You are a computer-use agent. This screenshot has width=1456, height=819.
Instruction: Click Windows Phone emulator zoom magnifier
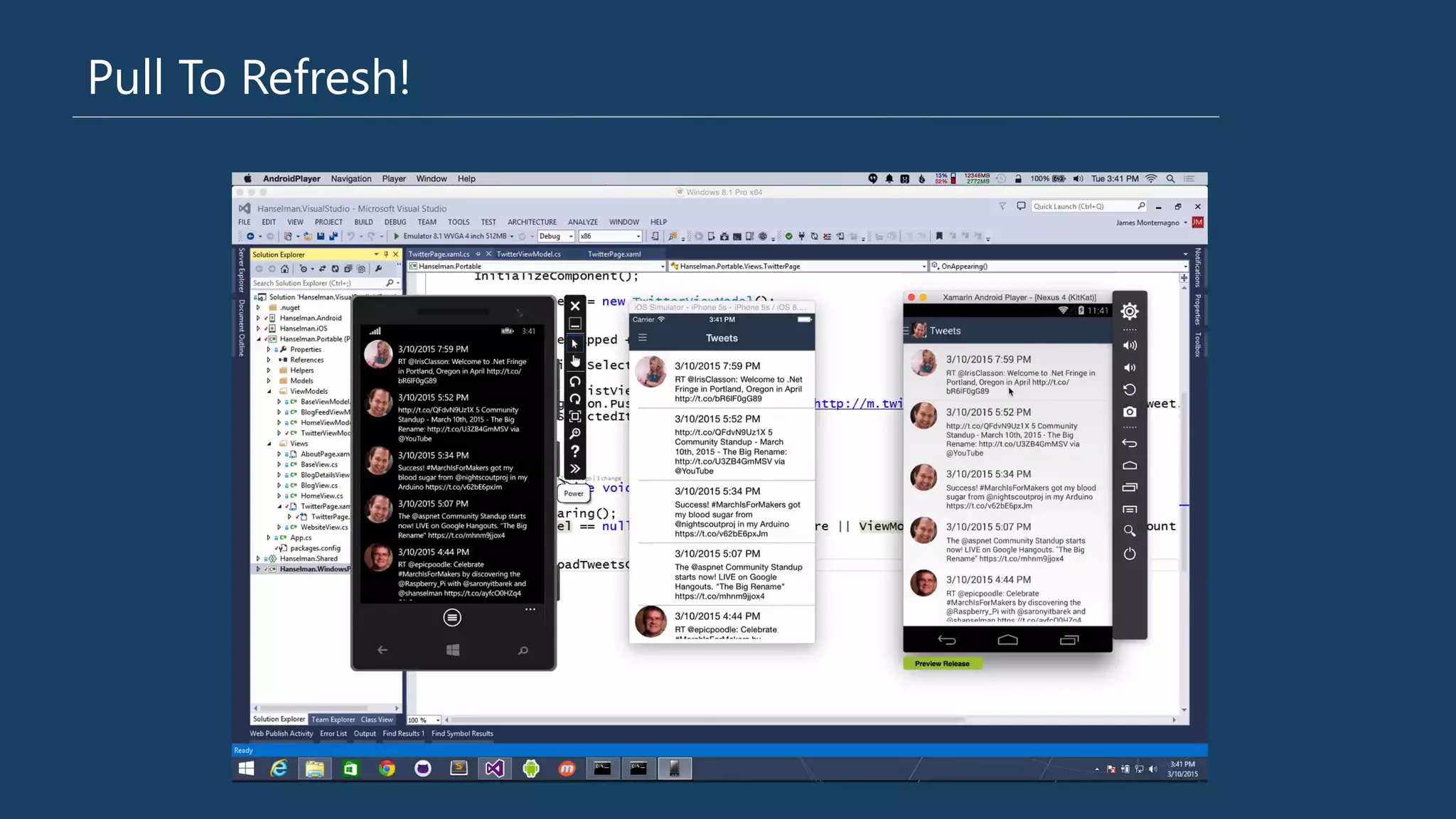pos(575,434)
